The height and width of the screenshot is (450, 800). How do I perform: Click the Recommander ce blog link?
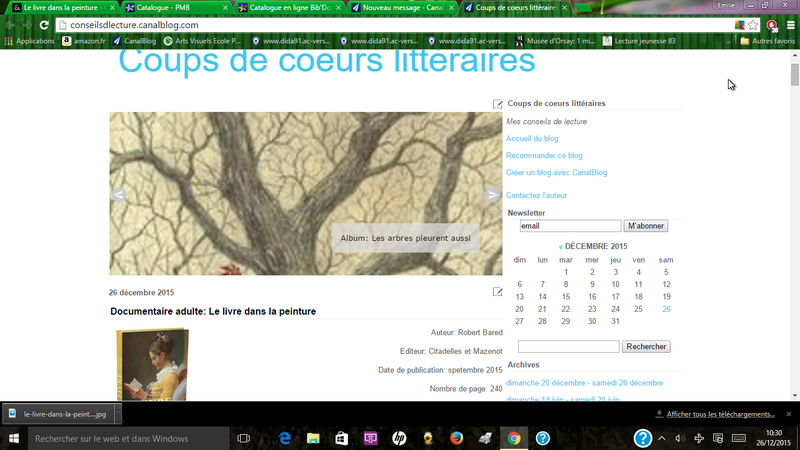tap(544, 155)
